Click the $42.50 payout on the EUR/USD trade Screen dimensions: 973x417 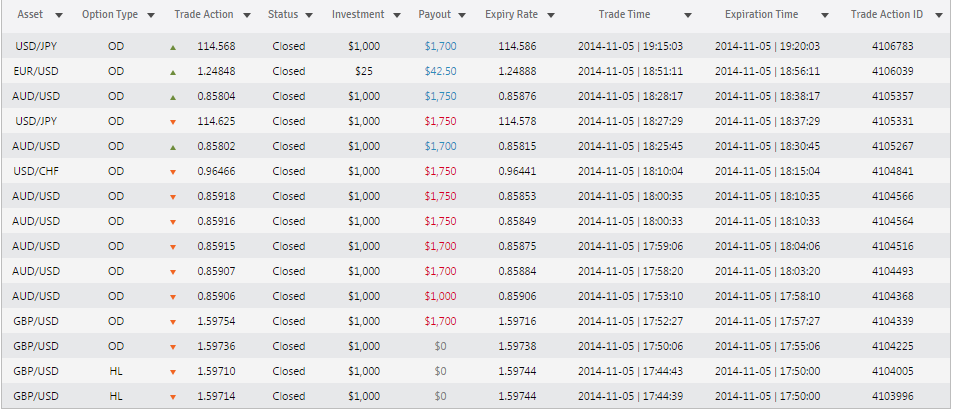(x=441, y=71)
